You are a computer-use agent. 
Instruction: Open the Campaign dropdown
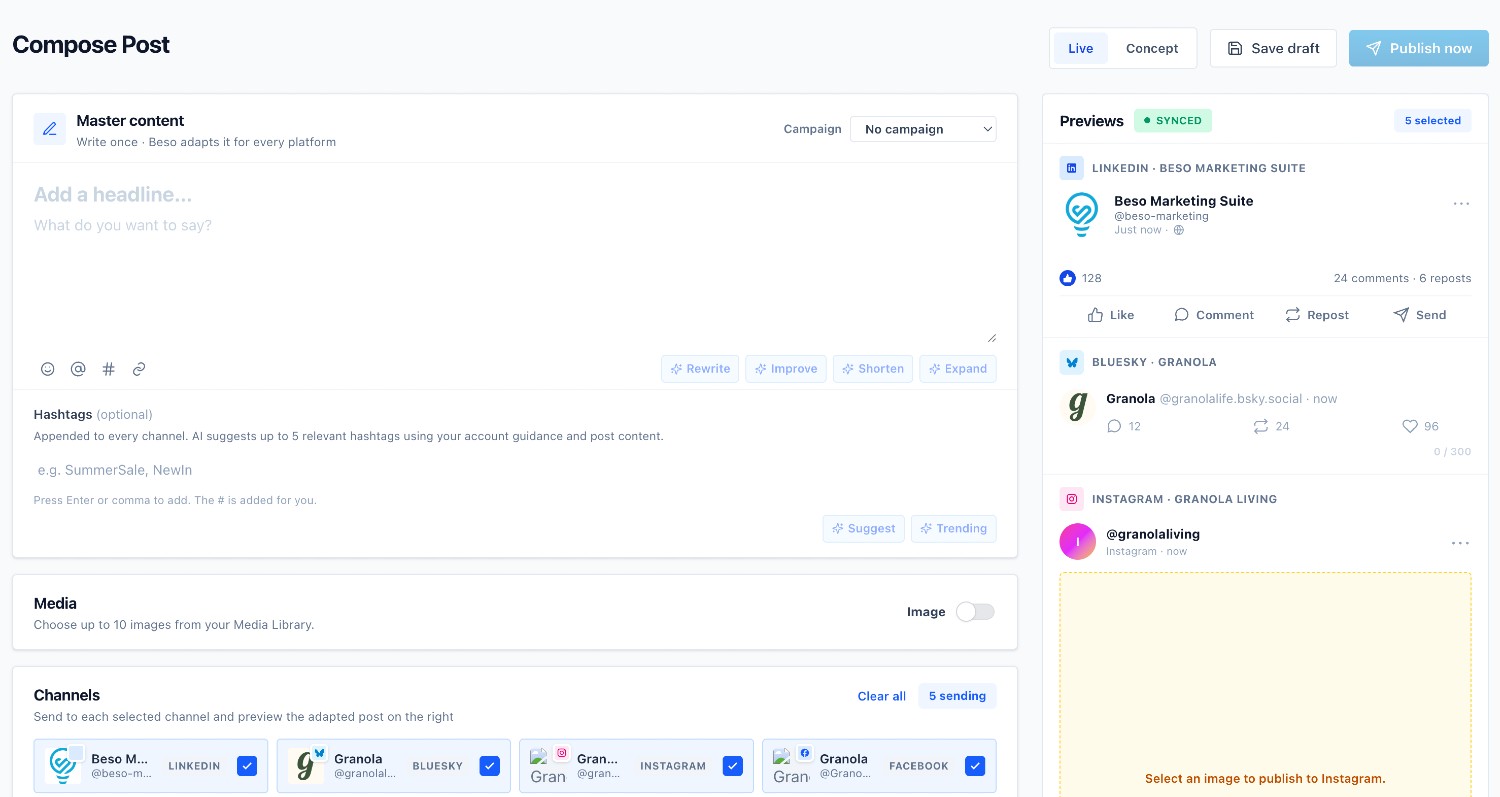pyautogui.click(x=923, y=129)
